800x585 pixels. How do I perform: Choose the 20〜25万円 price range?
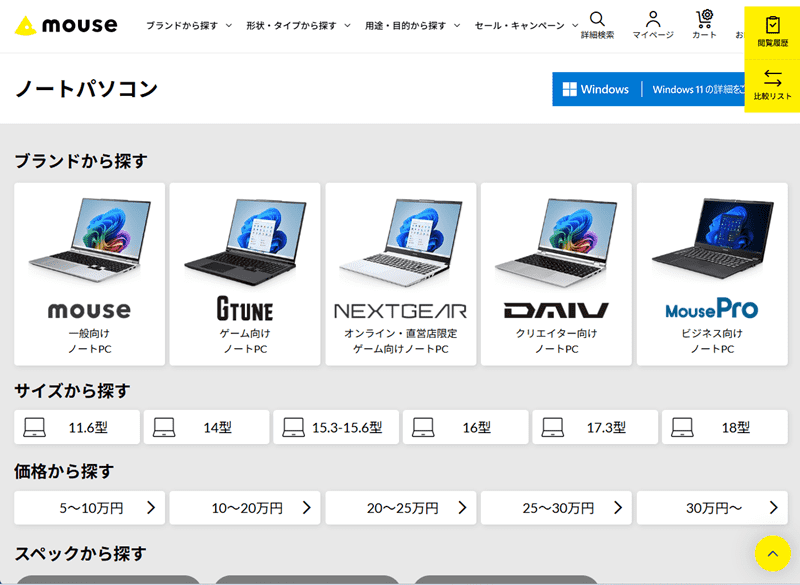(401, 508)
